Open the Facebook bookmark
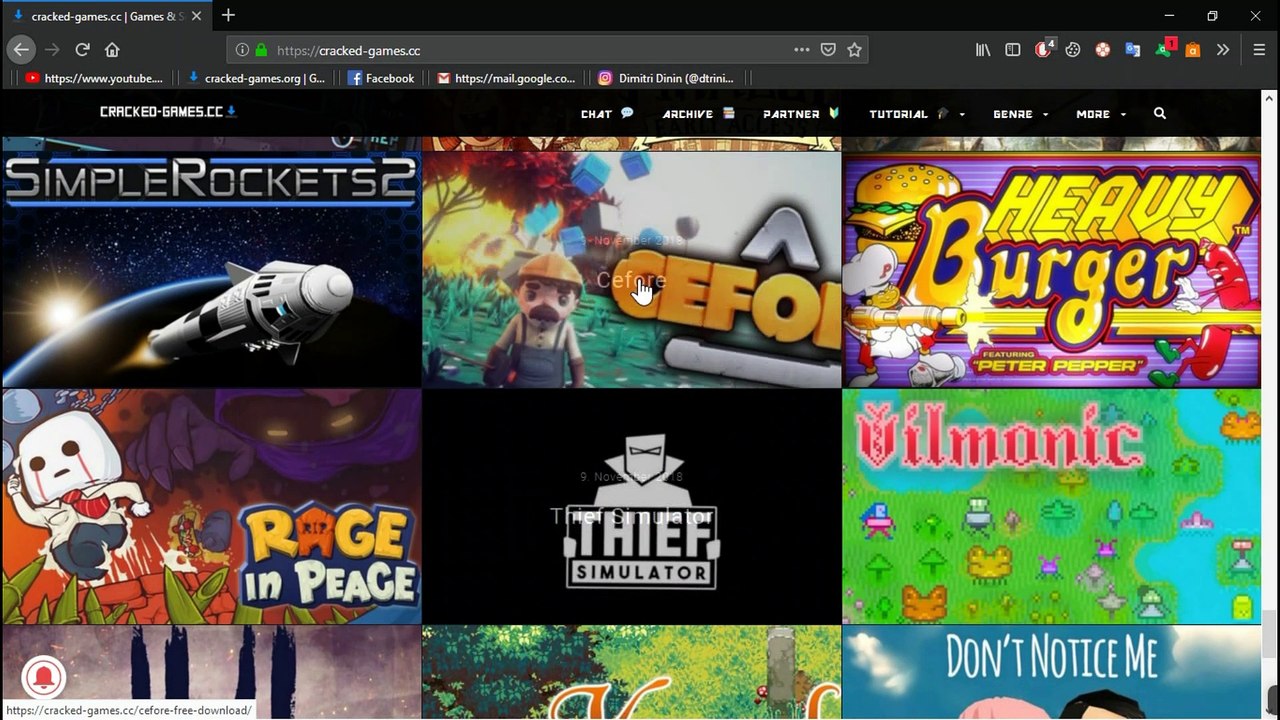The image size is (1280, 720). pyautogui.click(x=381, y=78)
